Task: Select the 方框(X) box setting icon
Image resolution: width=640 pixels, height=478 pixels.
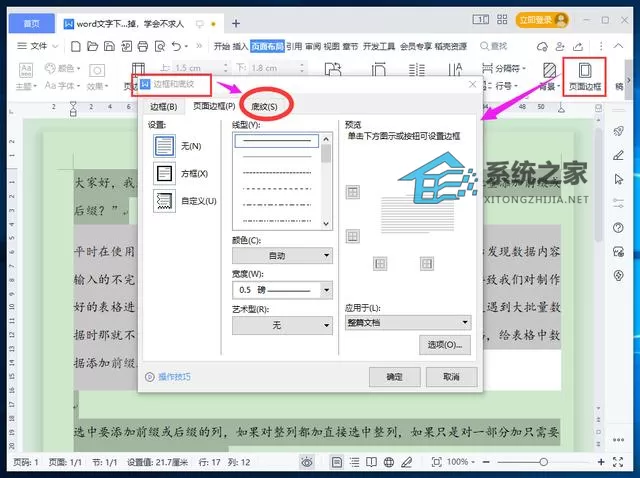Action: tap(164, 173)
